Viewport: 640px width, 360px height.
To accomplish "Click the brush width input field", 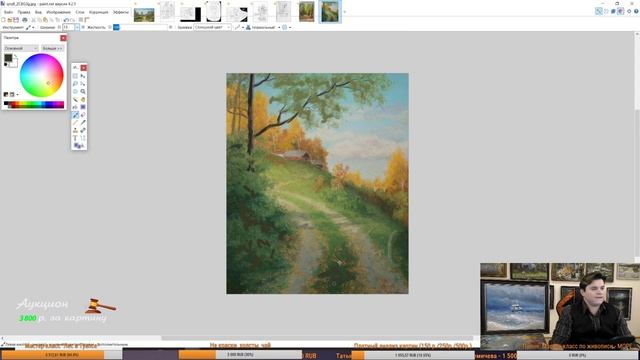I will pos(68,27).
